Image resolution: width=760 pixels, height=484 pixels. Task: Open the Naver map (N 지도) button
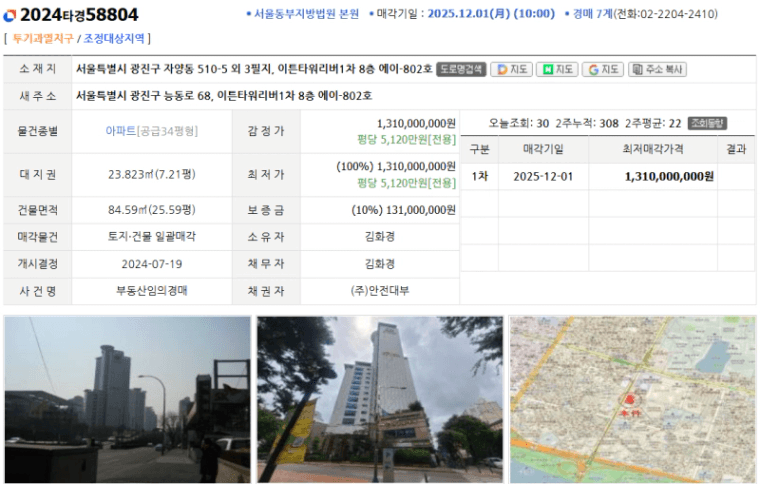pyautogui.click(x=558, y=70)
